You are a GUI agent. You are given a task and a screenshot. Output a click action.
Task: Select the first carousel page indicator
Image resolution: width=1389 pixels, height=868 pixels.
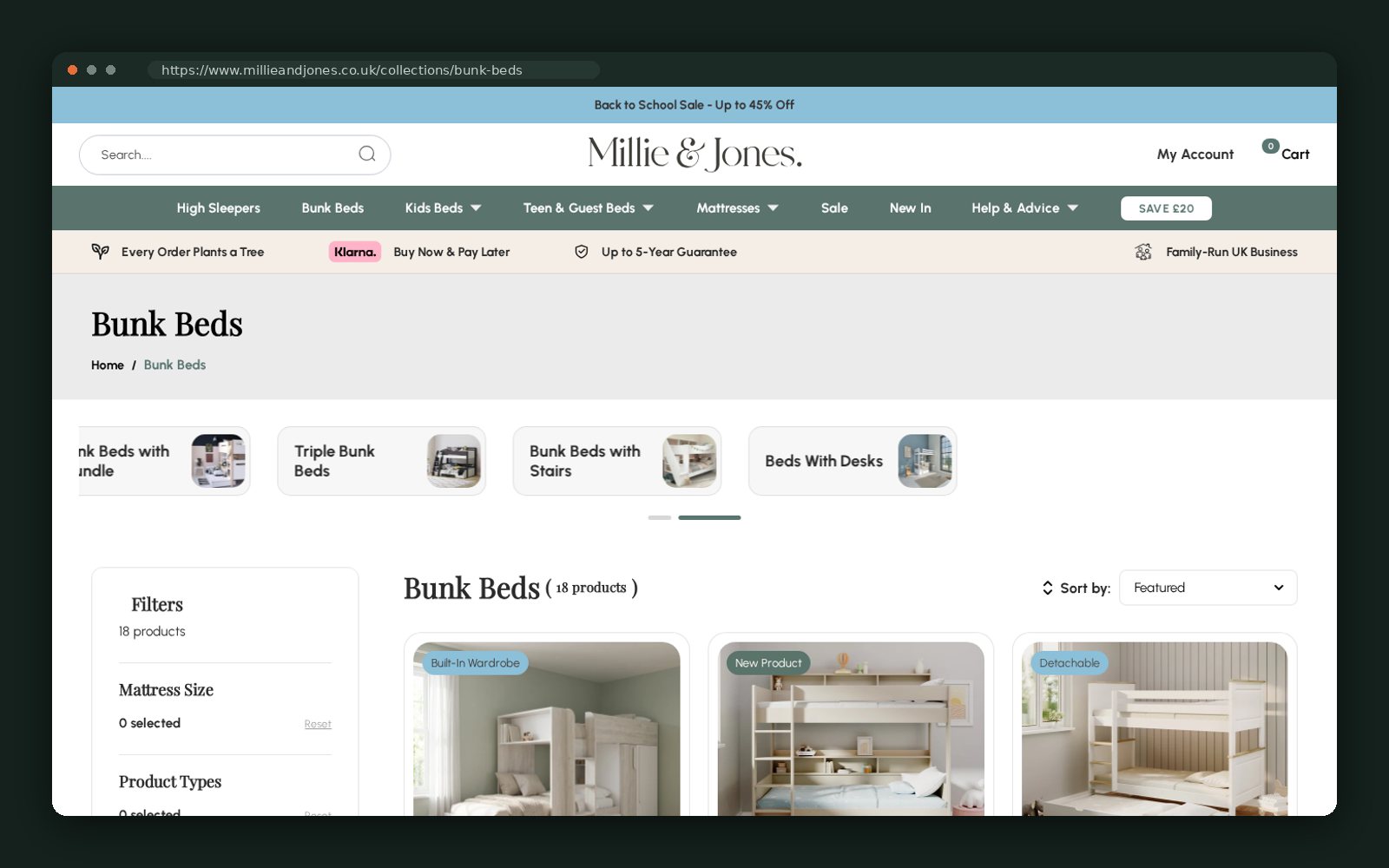point(660,517)
